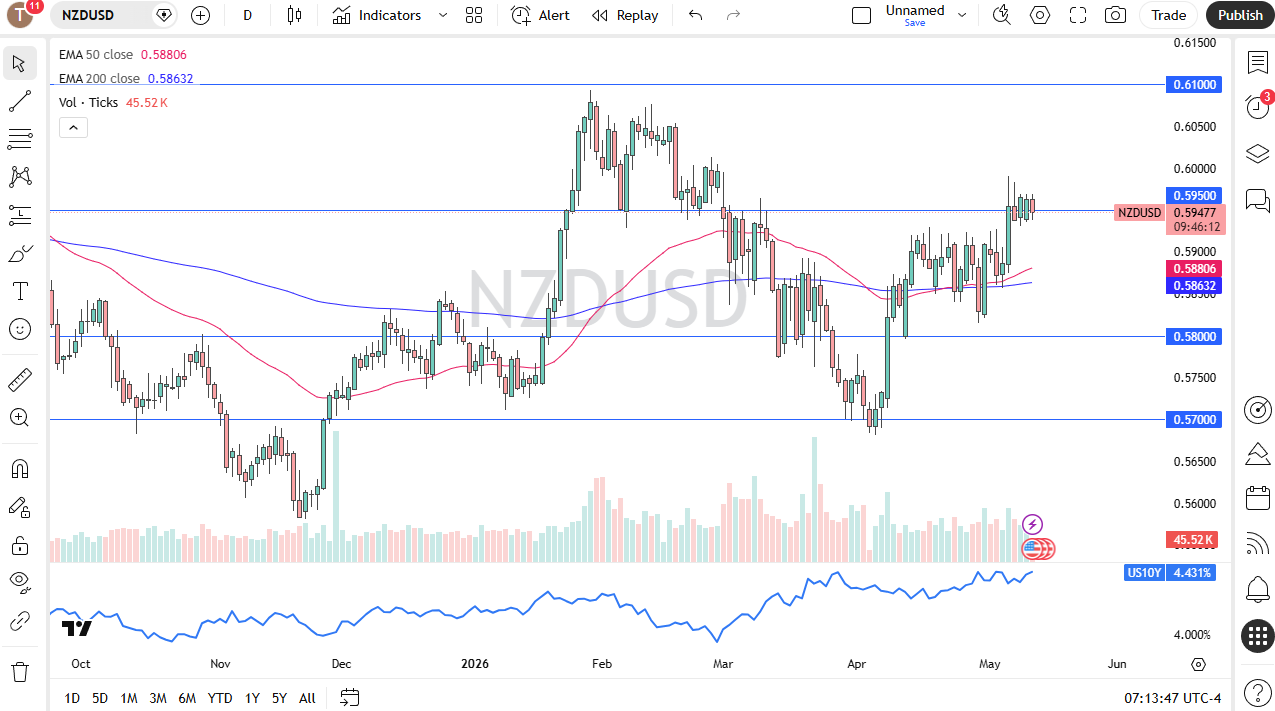This screenshot has width=1275, height=711.
Task: Set range to All
Action: [x=307, y=698]
